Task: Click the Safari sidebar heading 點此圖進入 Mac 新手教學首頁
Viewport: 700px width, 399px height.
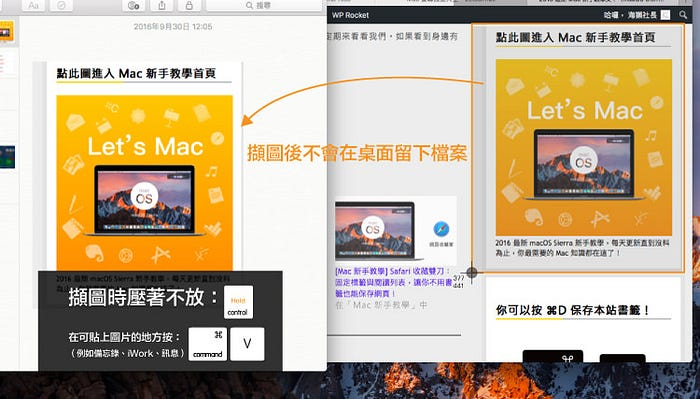Action: pos(575,37)
